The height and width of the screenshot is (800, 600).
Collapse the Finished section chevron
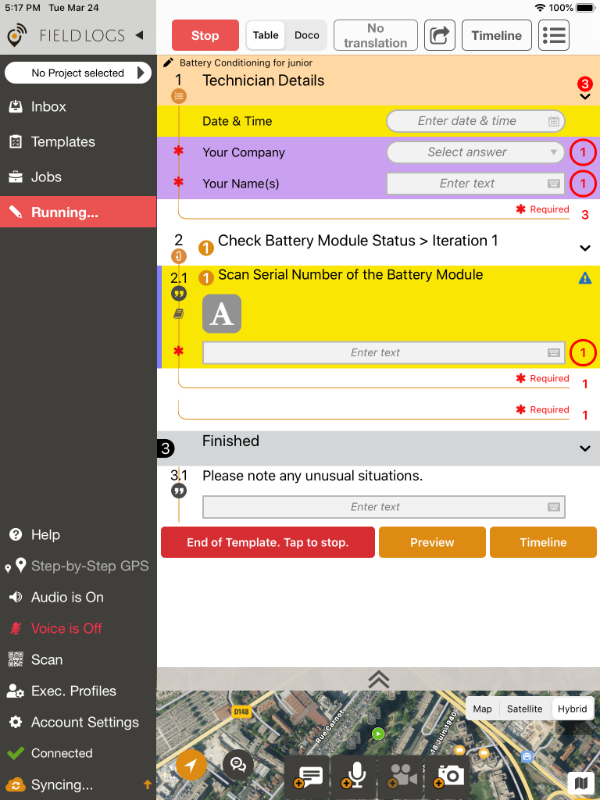(585, 448)
